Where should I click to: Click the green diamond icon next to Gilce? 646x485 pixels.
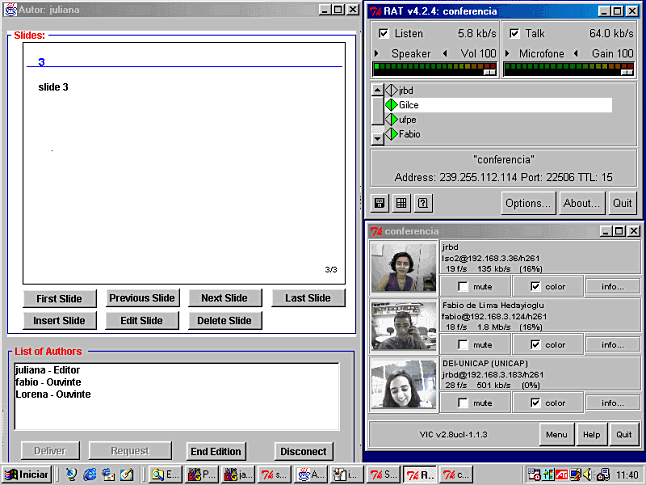pos(391,105)
